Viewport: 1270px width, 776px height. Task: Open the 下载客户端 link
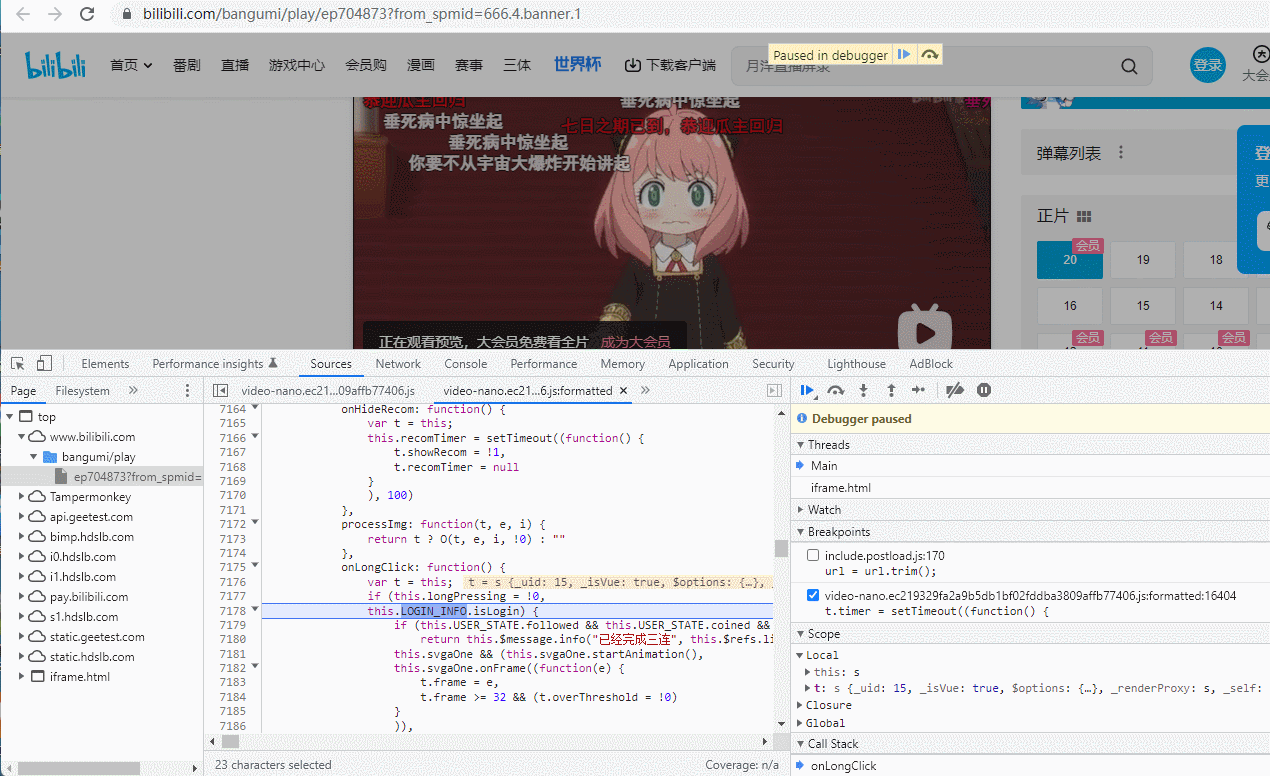click(x=670, y=65)
